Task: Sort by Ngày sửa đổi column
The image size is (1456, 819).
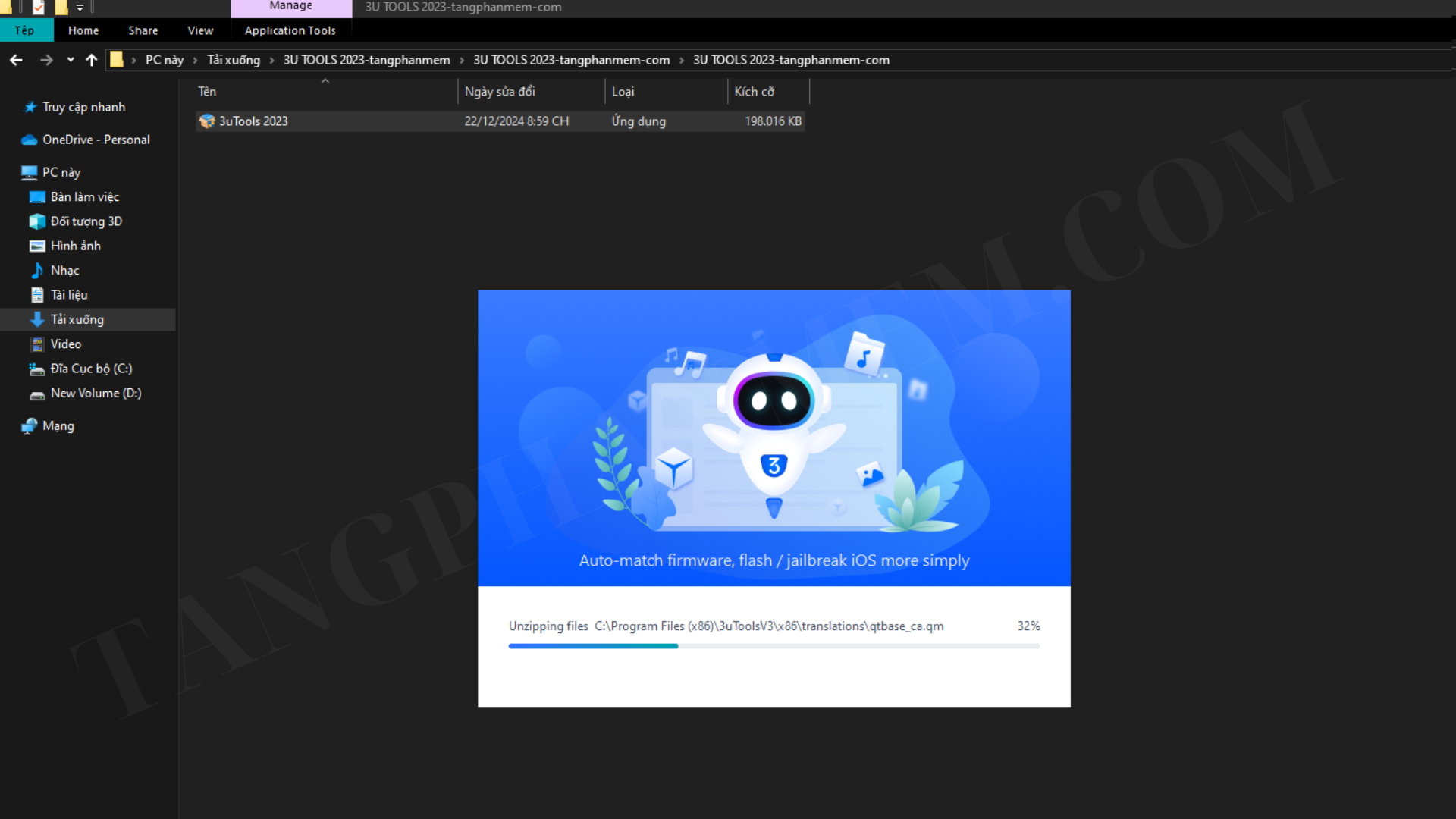Action: pyautogui.click(x=500, y=92)
